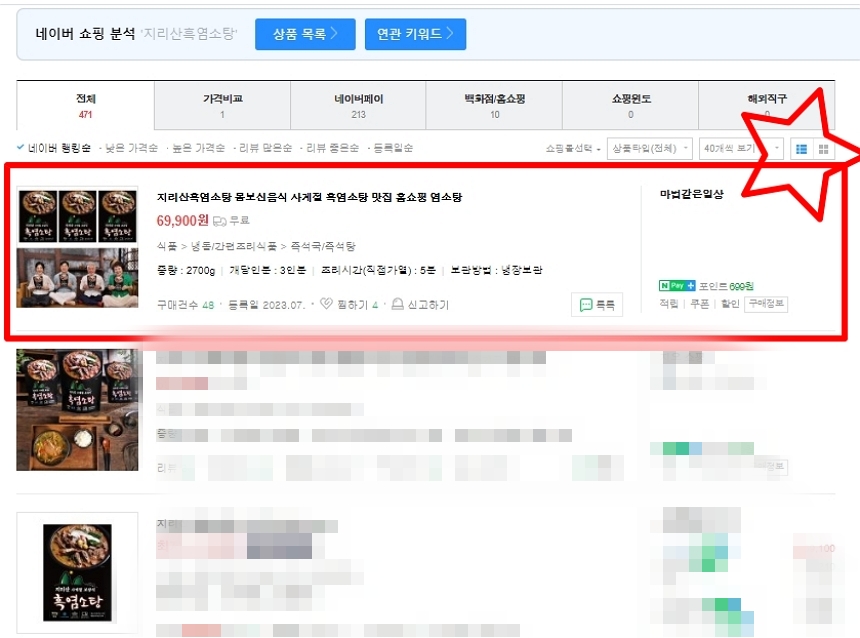The height and width of the screenshot is (638, 860).
Task: Click the 신고하기 report siren icon
Action: pyautogui.click(x=398, y=304)
